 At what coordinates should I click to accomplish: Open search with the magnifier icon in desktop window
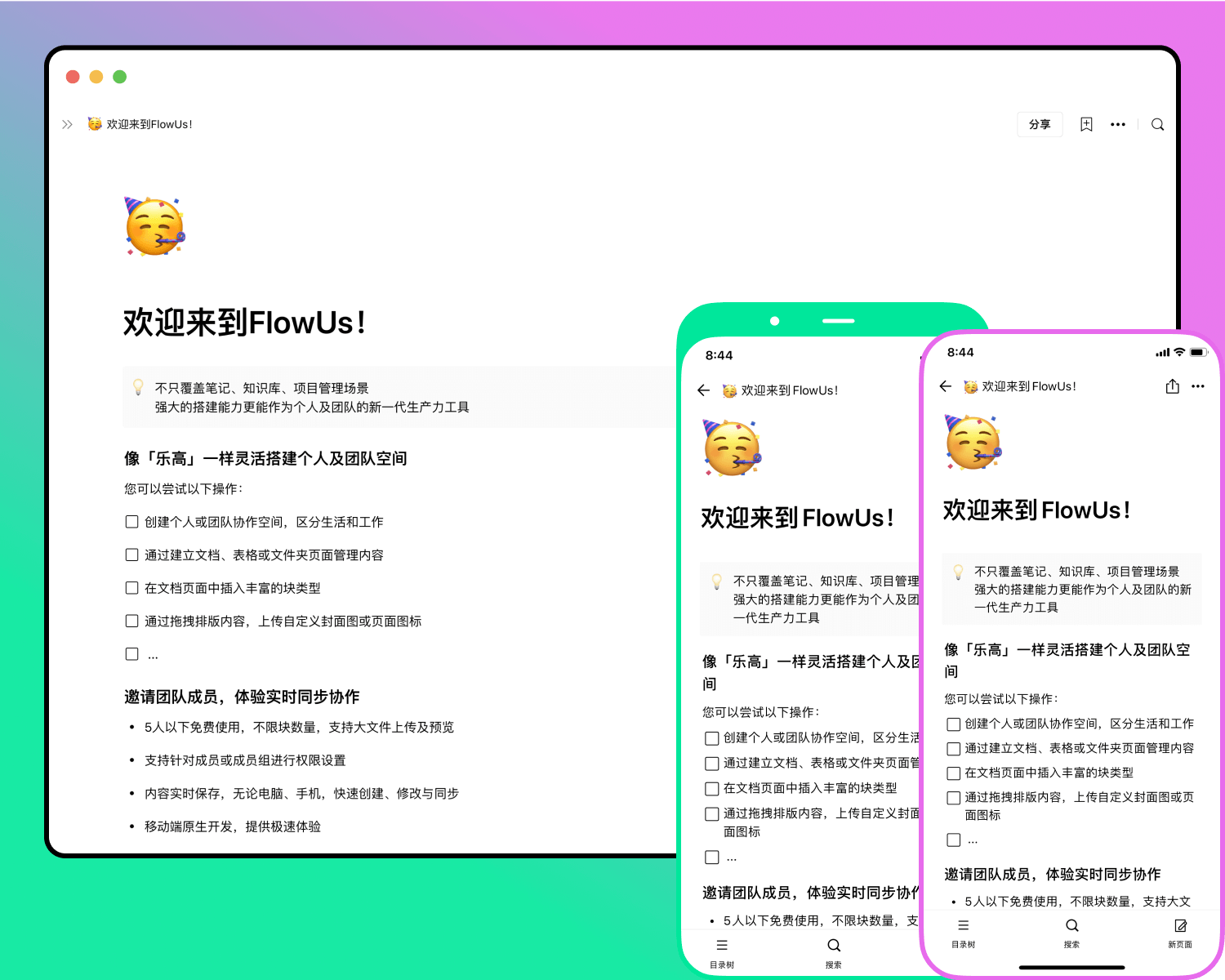[1157, 124]
